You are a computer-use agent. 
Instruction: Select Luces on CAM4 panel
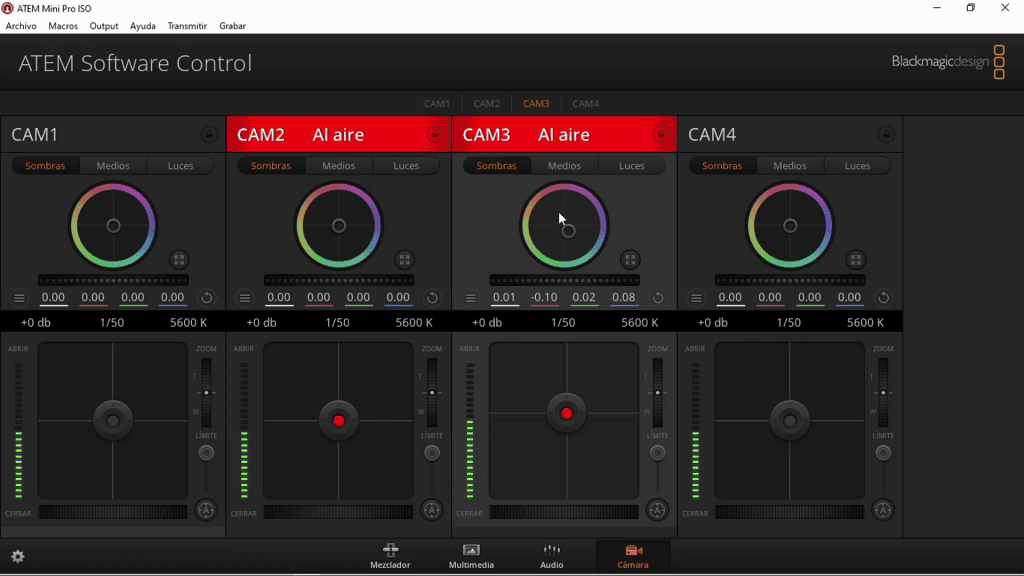857,166
